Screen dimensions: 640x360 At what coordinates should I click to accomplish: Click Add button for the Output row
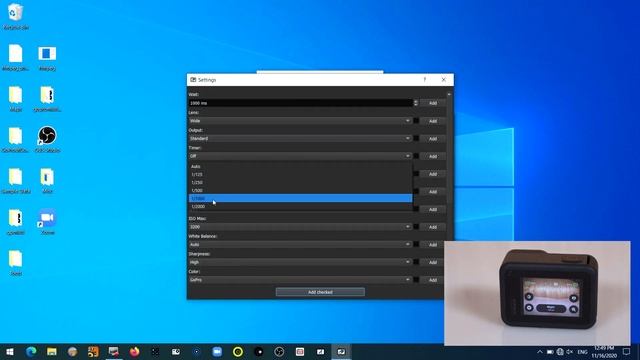coord(433,138)
